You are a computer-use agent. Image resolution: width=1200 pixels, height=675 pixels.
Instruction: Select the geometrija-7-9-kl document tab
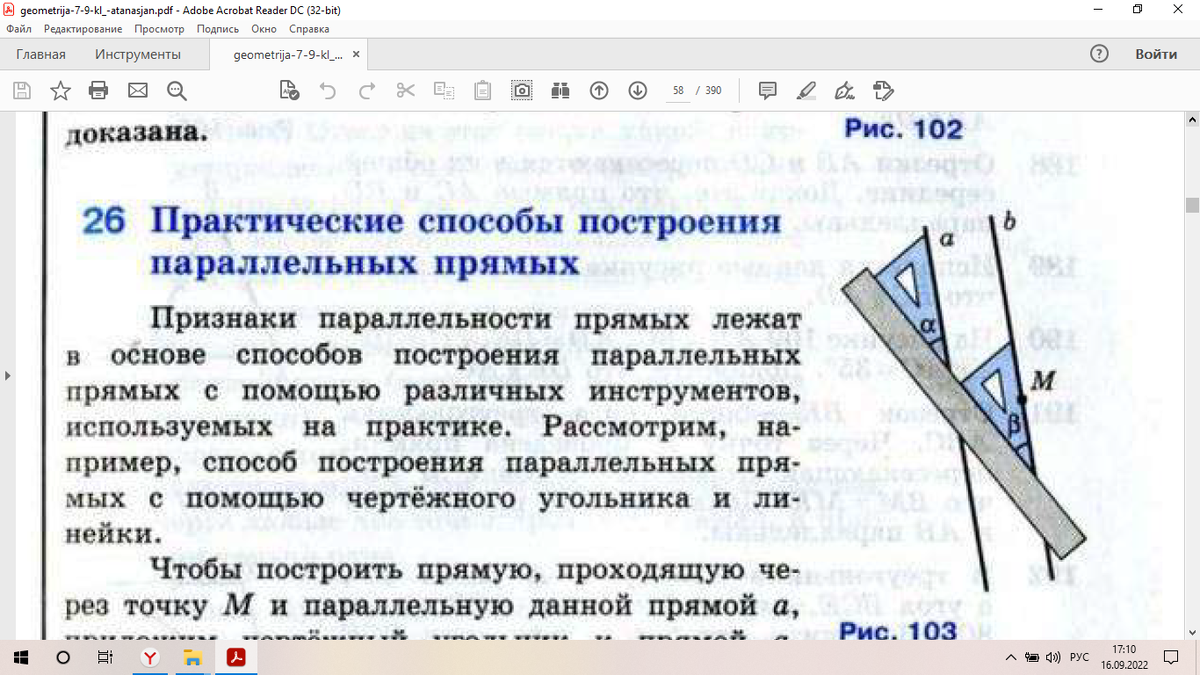point(288,54)
